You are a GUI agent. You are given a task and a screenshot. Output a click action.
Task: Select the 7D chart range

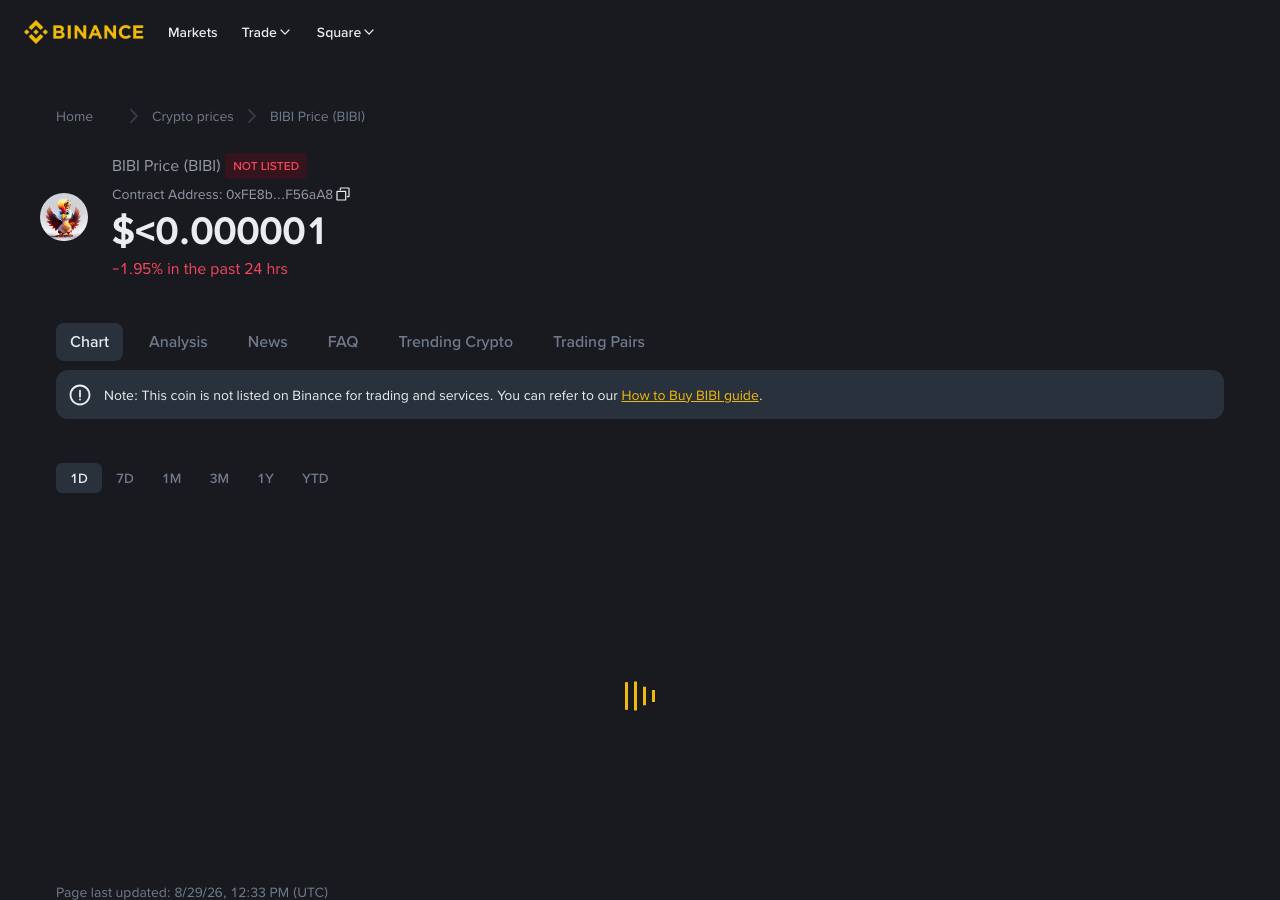click(125, 478)
